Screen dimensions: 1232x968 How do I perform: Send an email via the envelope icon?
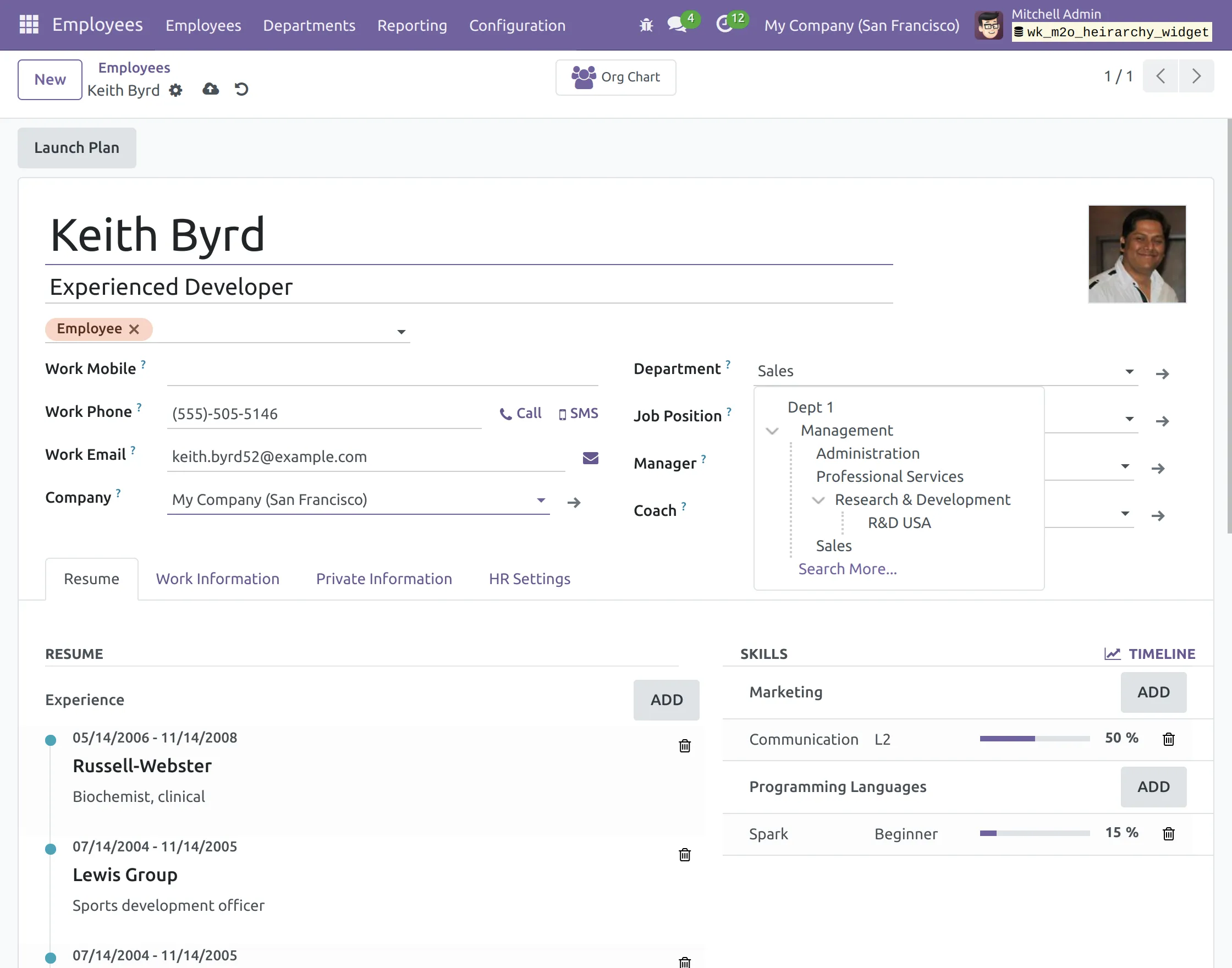point(590,458)
